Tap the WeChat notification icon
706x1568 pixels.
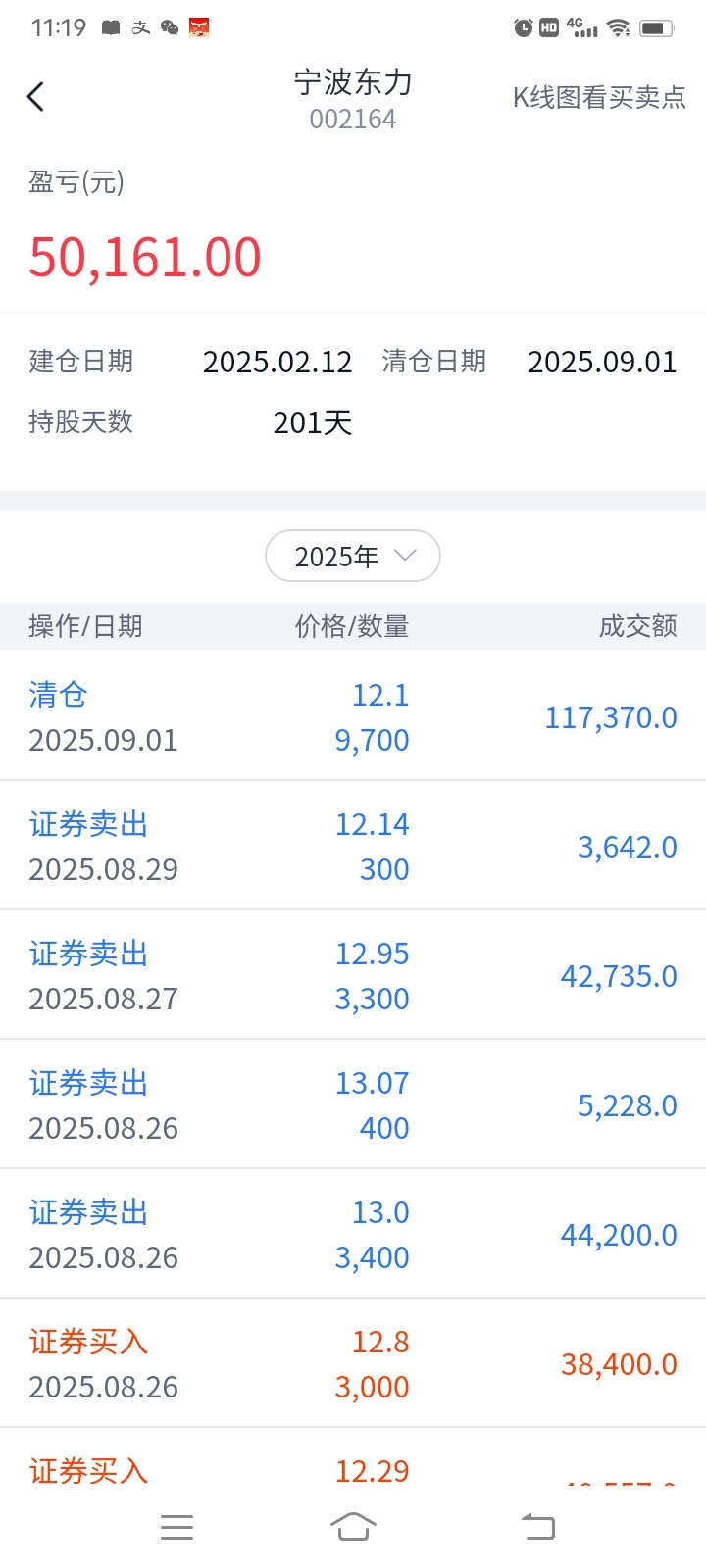170,27
